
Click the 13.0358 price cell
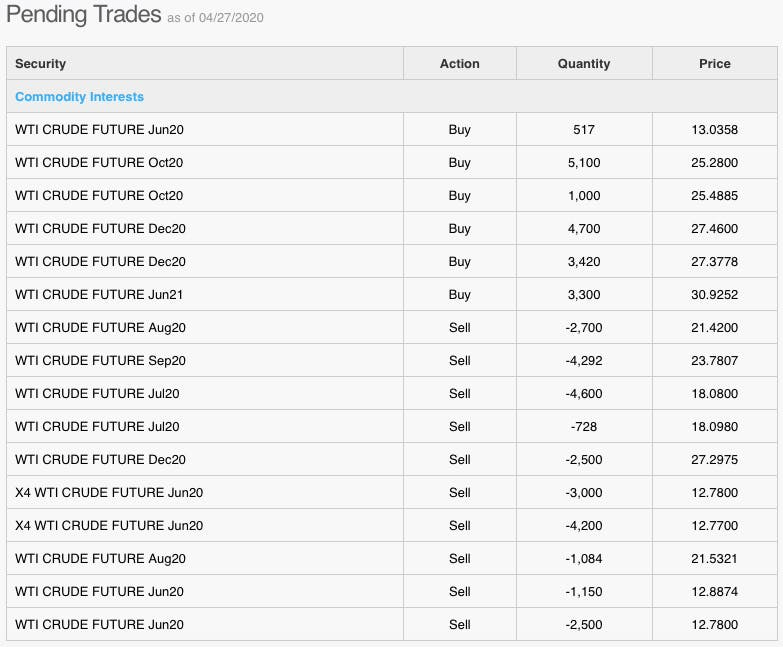(x=714, y=130)
